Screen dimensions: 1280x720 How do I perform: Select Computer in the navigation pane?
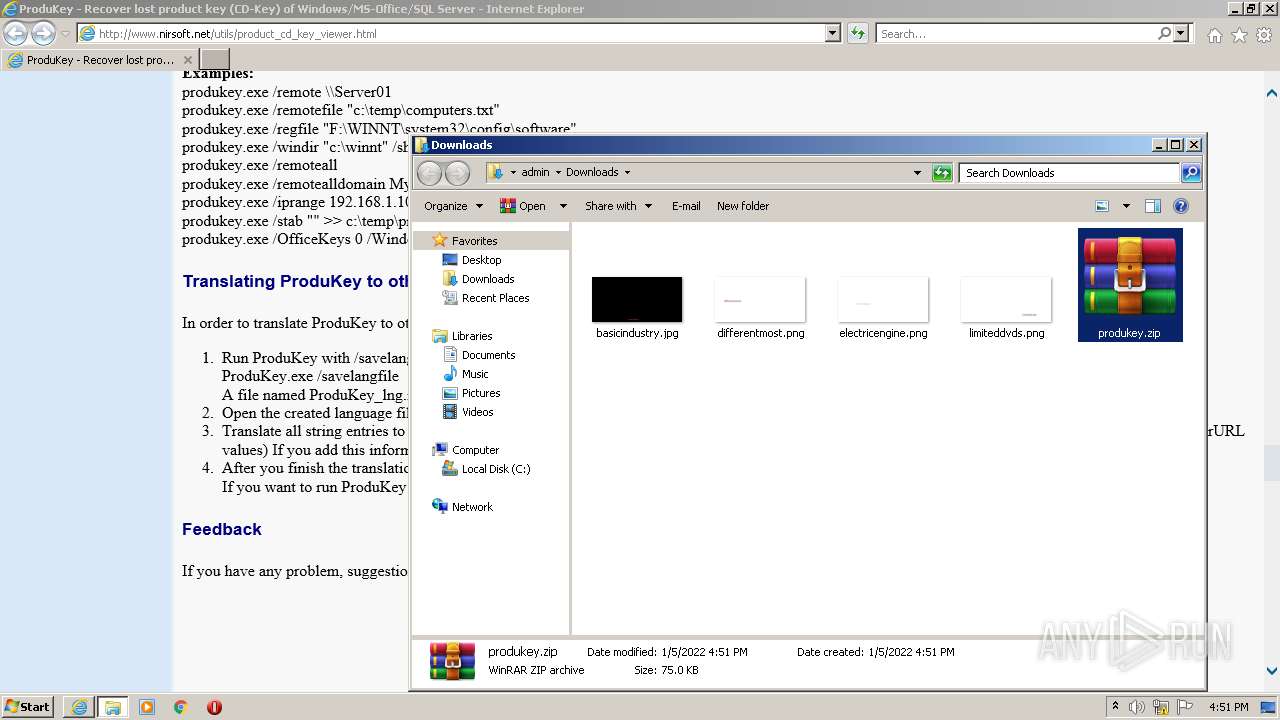475,450
